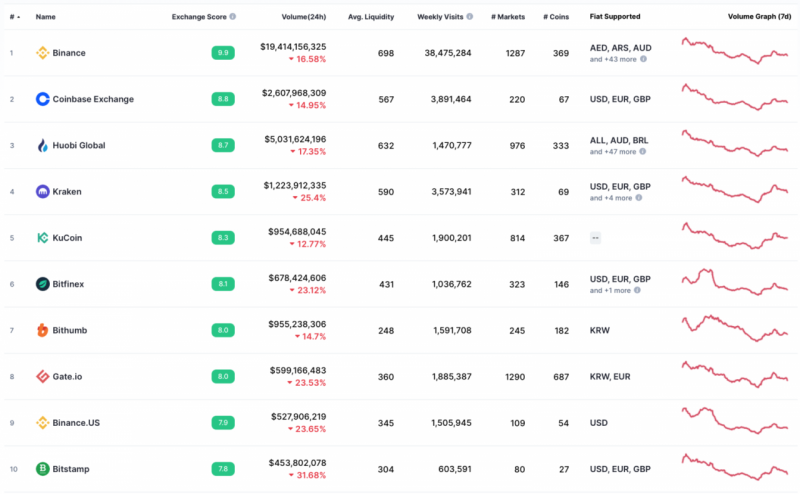Click Binance weekly visits 38,475,284
Image resolution: width=800 pixels, height=494 pixels.
tap(448, 53)
